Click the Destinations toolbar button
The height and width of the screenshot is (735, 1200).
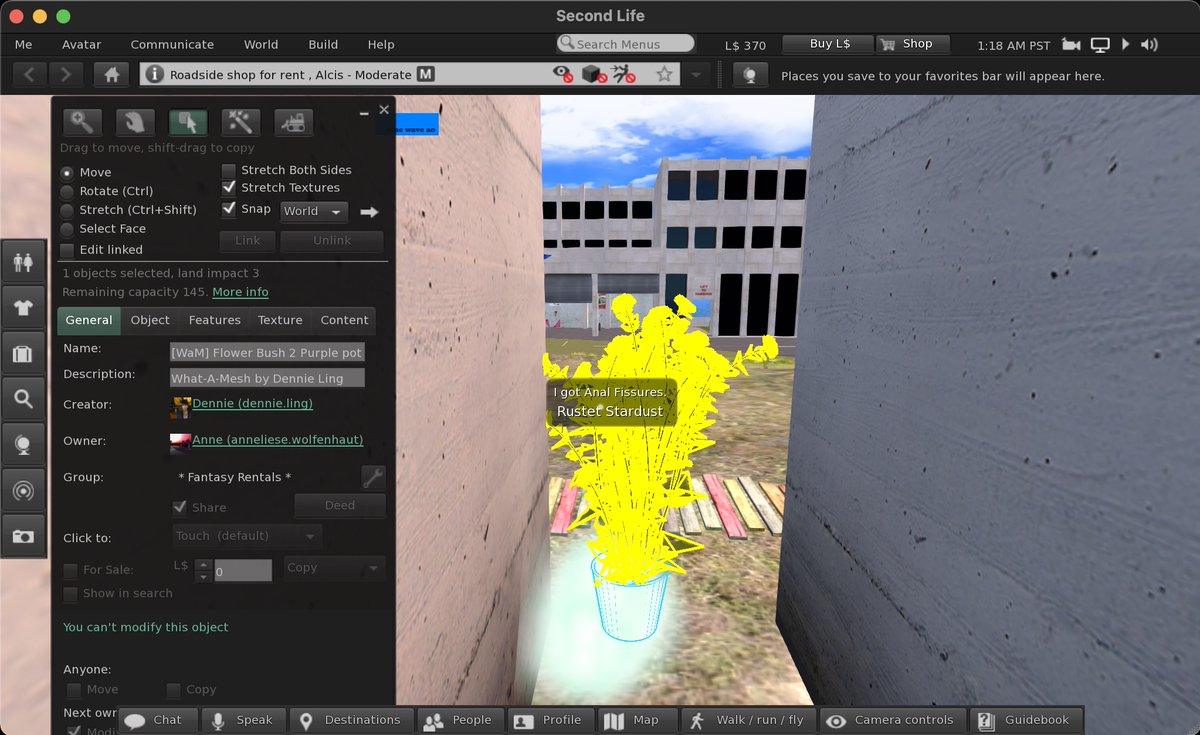point(350,720)
